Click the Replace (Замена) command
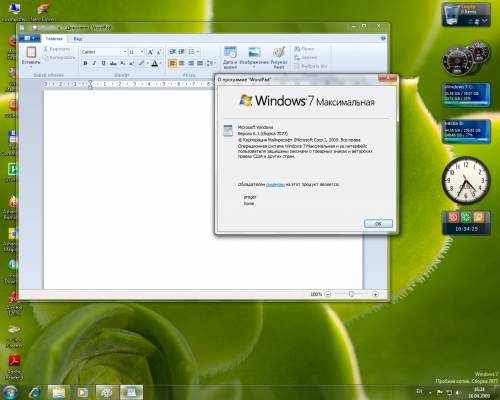Screen dimensions: 500x400 click(x=306, y=57)
